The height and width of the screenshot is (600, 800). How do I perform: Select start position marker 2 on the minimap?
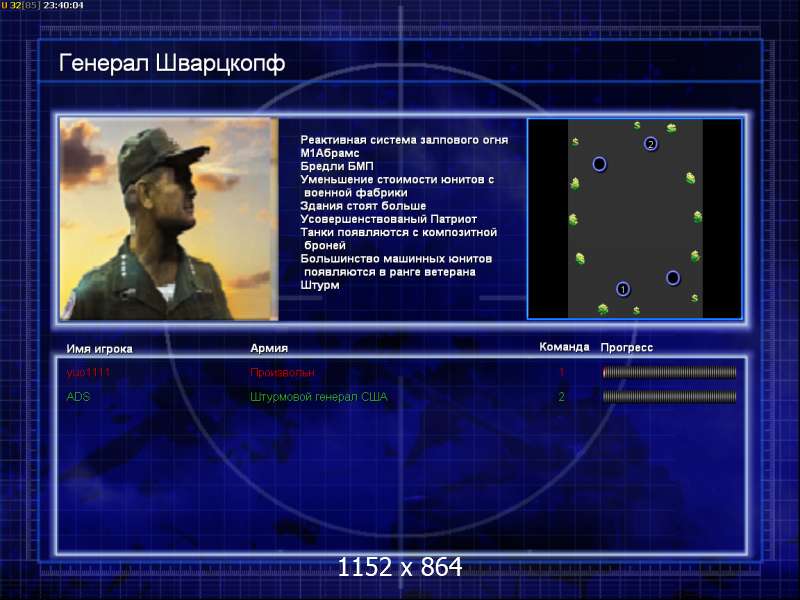click(x=651, y=144)
